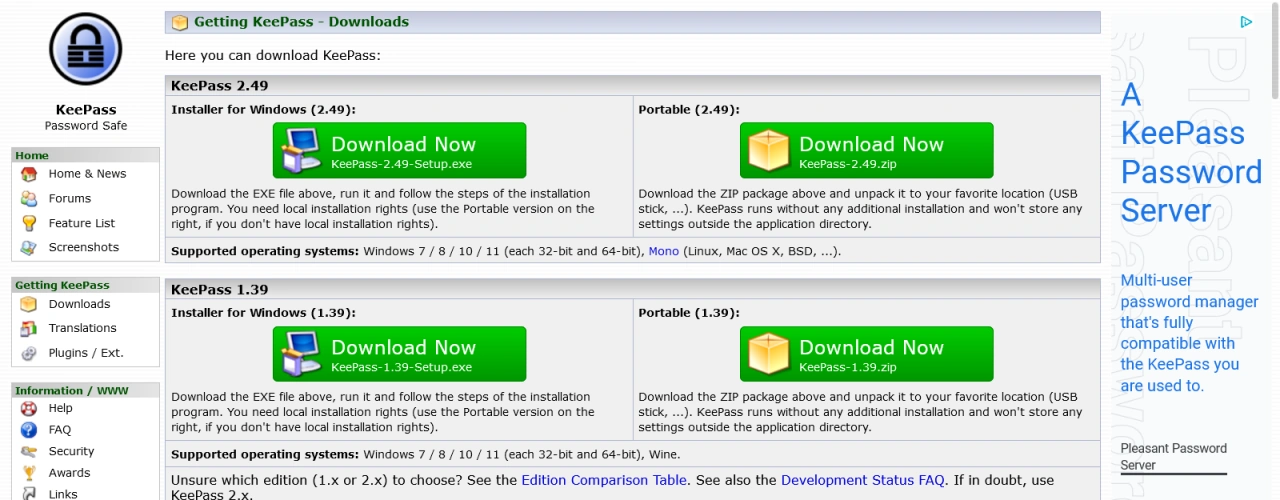The width and height of the screenshot is (1280, 500).
Task: Click yellow box icon on KeePass-2.49.zip button
Action: [770, 151]
